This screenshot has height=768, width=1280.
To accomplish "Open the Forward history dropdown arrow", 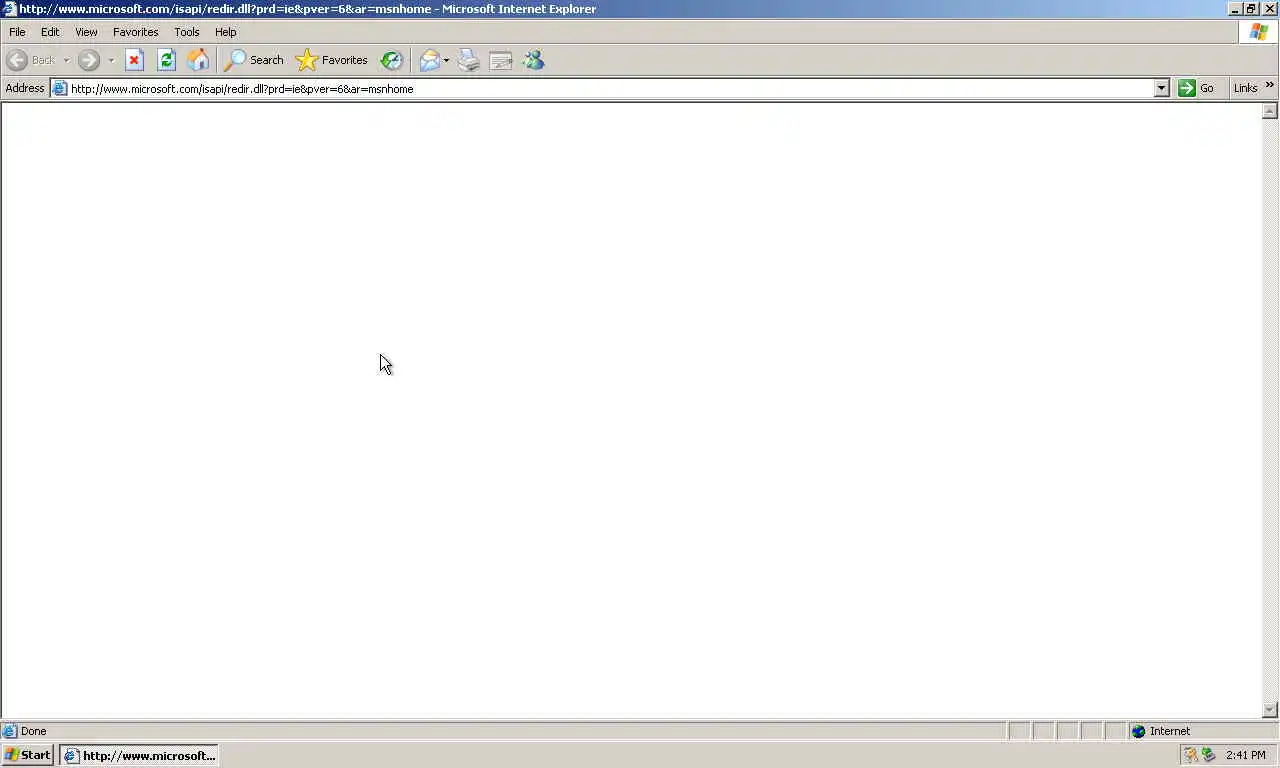I will pyautogui.click(x=111, y=60).
